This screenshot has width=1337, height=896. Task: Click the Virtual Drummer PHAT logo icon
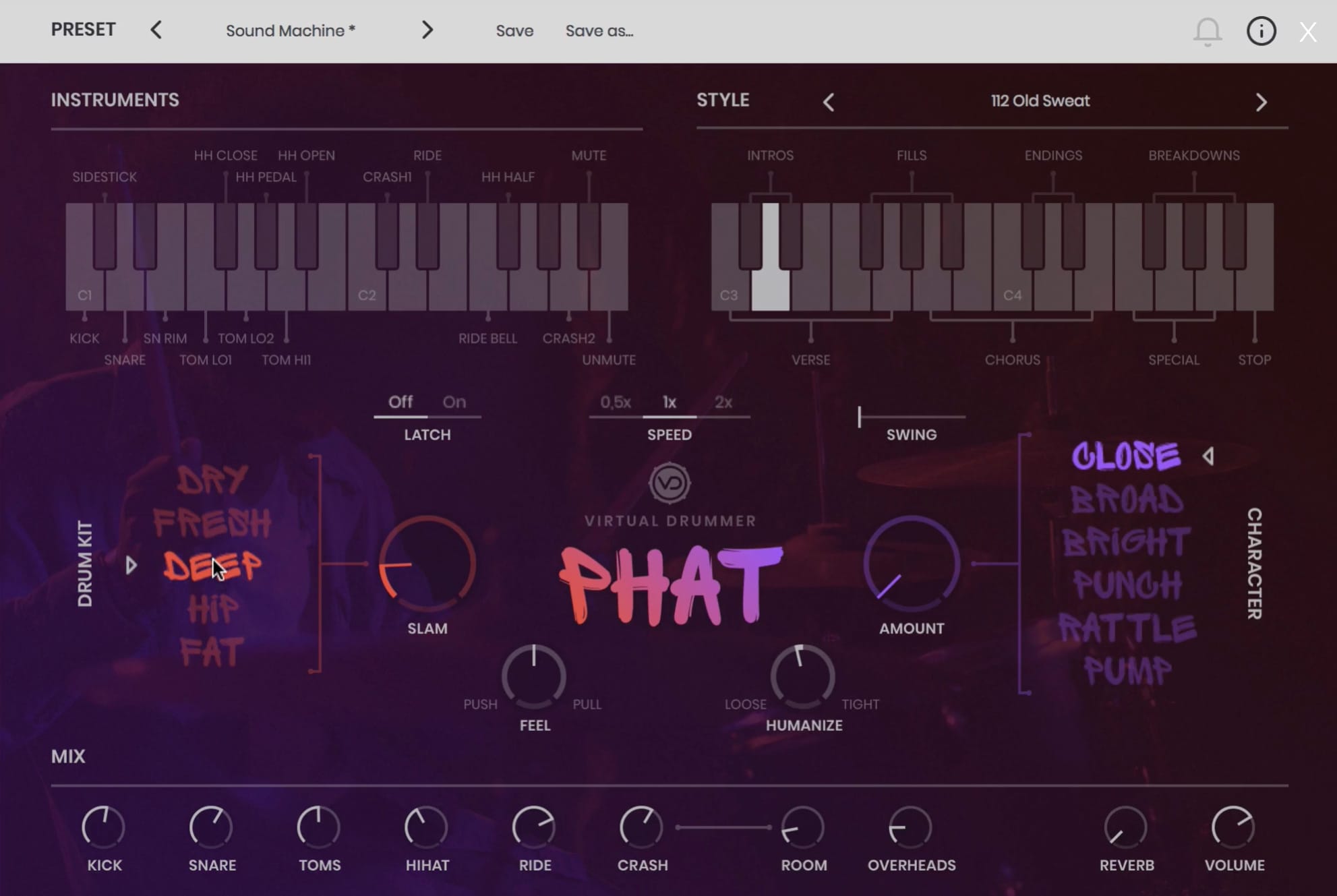point(667,483)
